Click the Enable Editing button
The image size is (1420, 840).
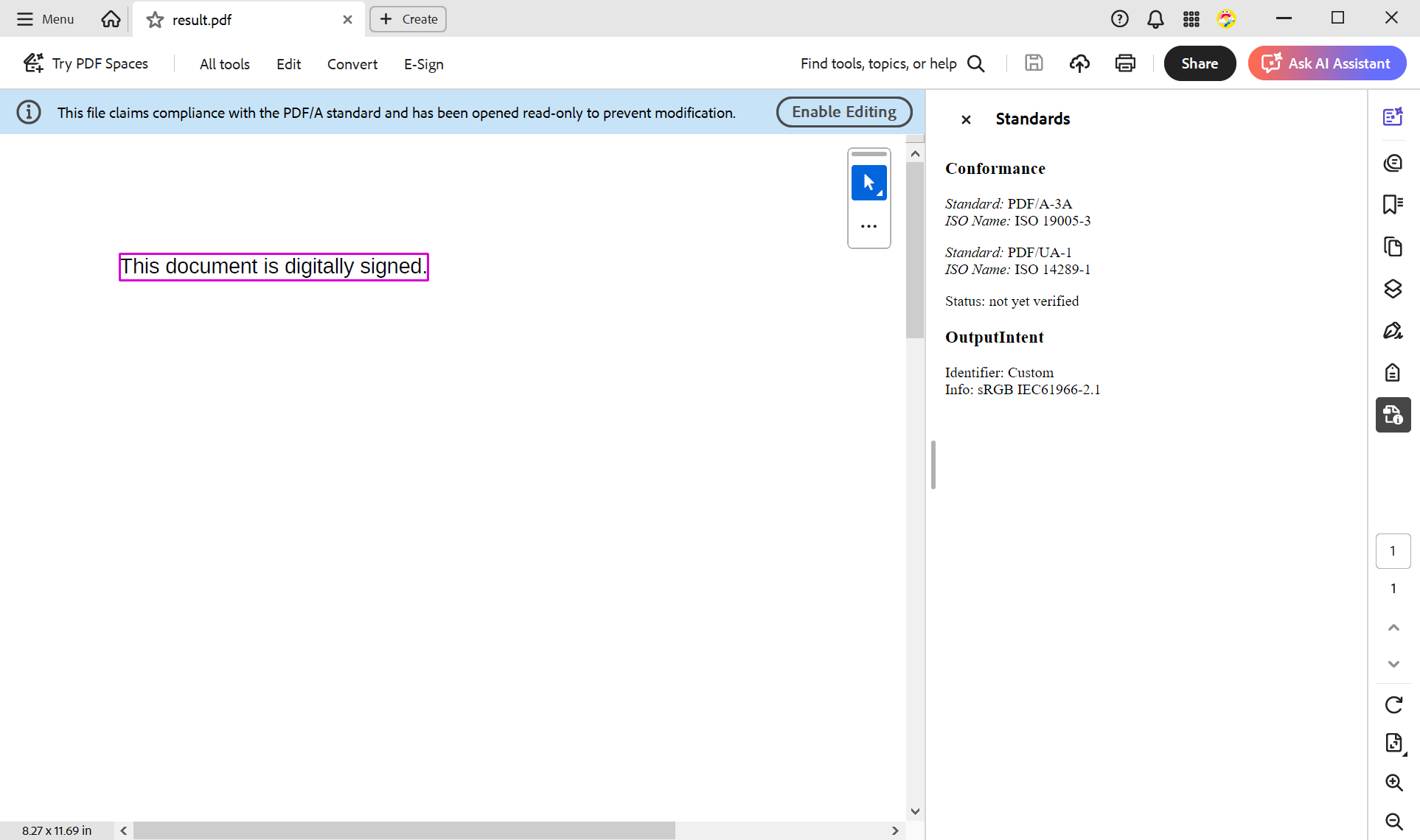click(843, 111)
